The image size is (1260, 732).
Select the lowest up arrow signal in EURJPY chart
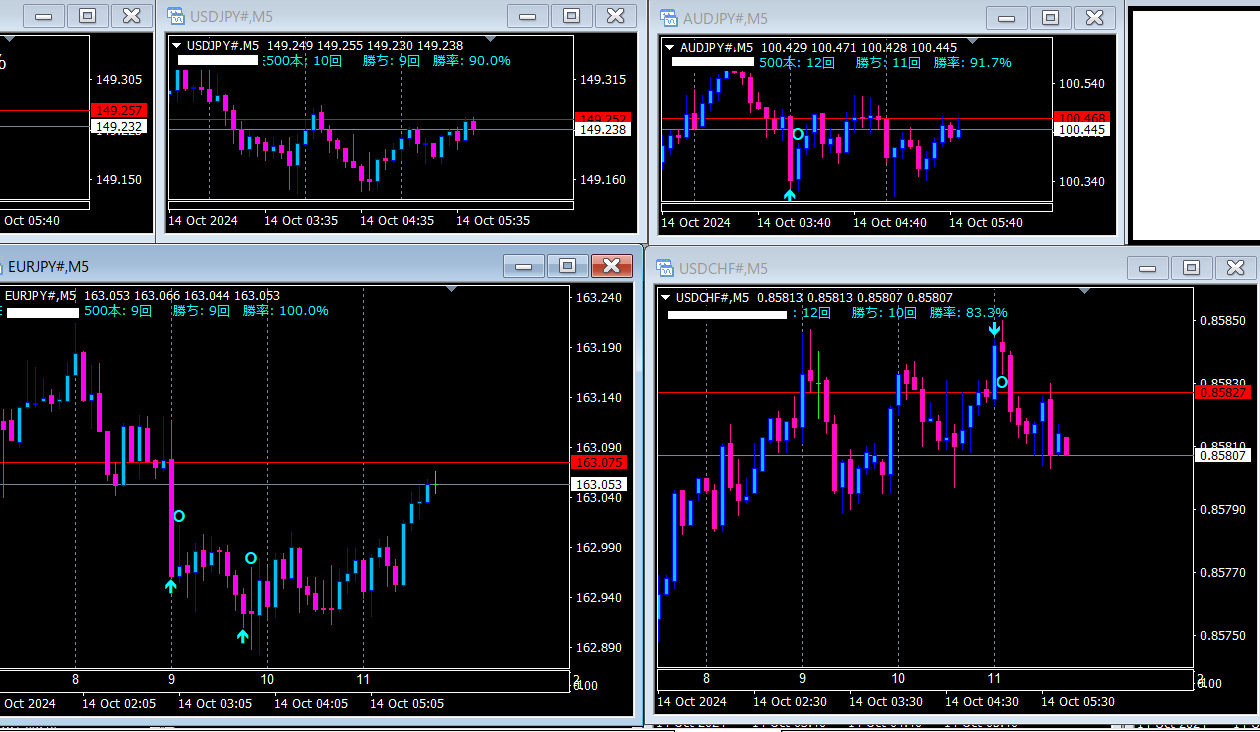click(243, 636)
